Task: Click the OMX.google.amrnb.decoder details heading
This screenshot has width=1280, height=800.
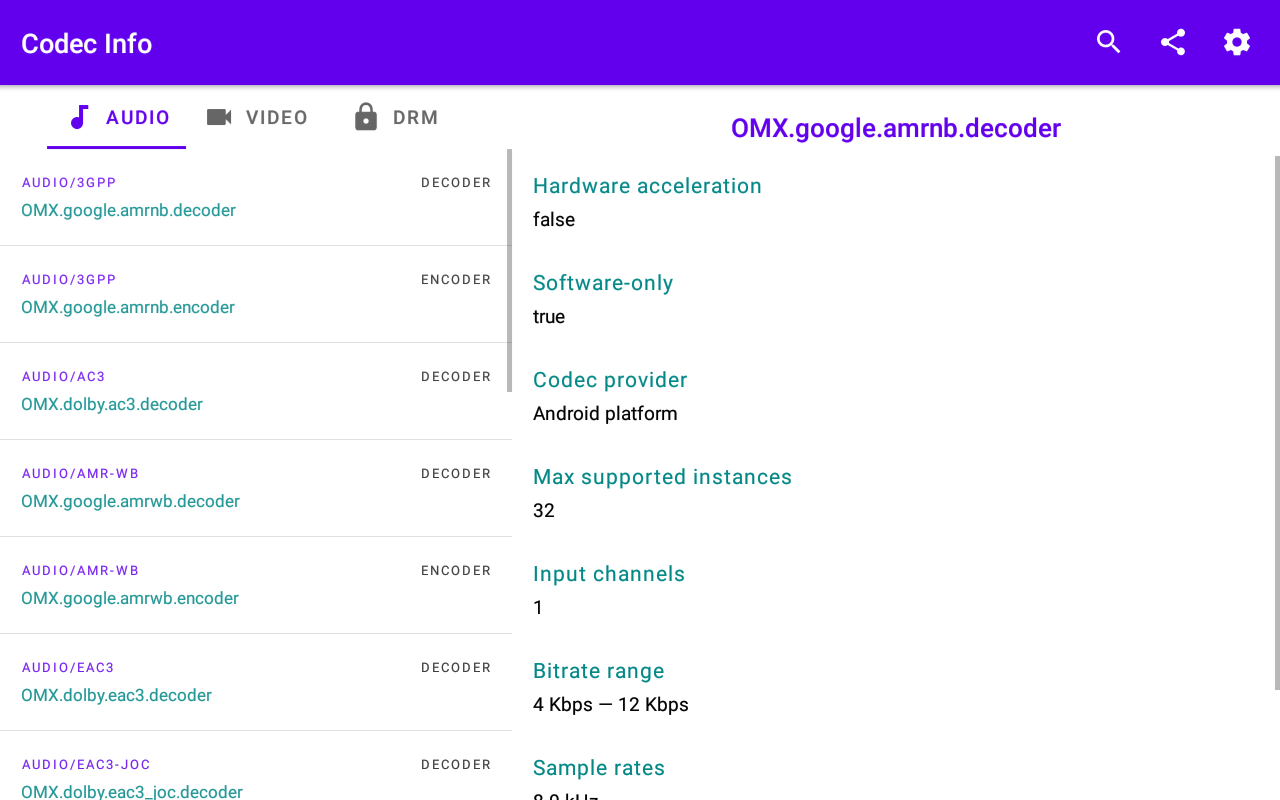Action: [x=895, y=128]
